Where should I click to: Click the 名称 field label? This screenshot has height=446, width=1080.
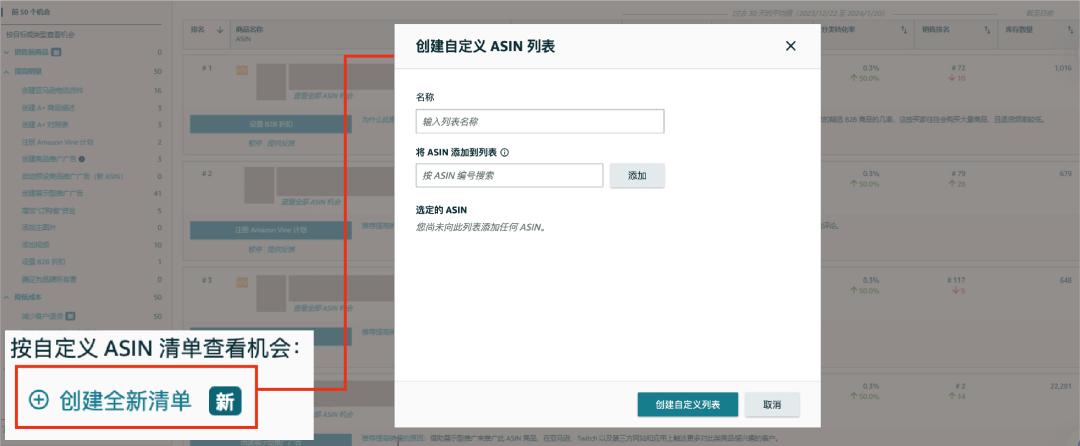coord(425,97)
